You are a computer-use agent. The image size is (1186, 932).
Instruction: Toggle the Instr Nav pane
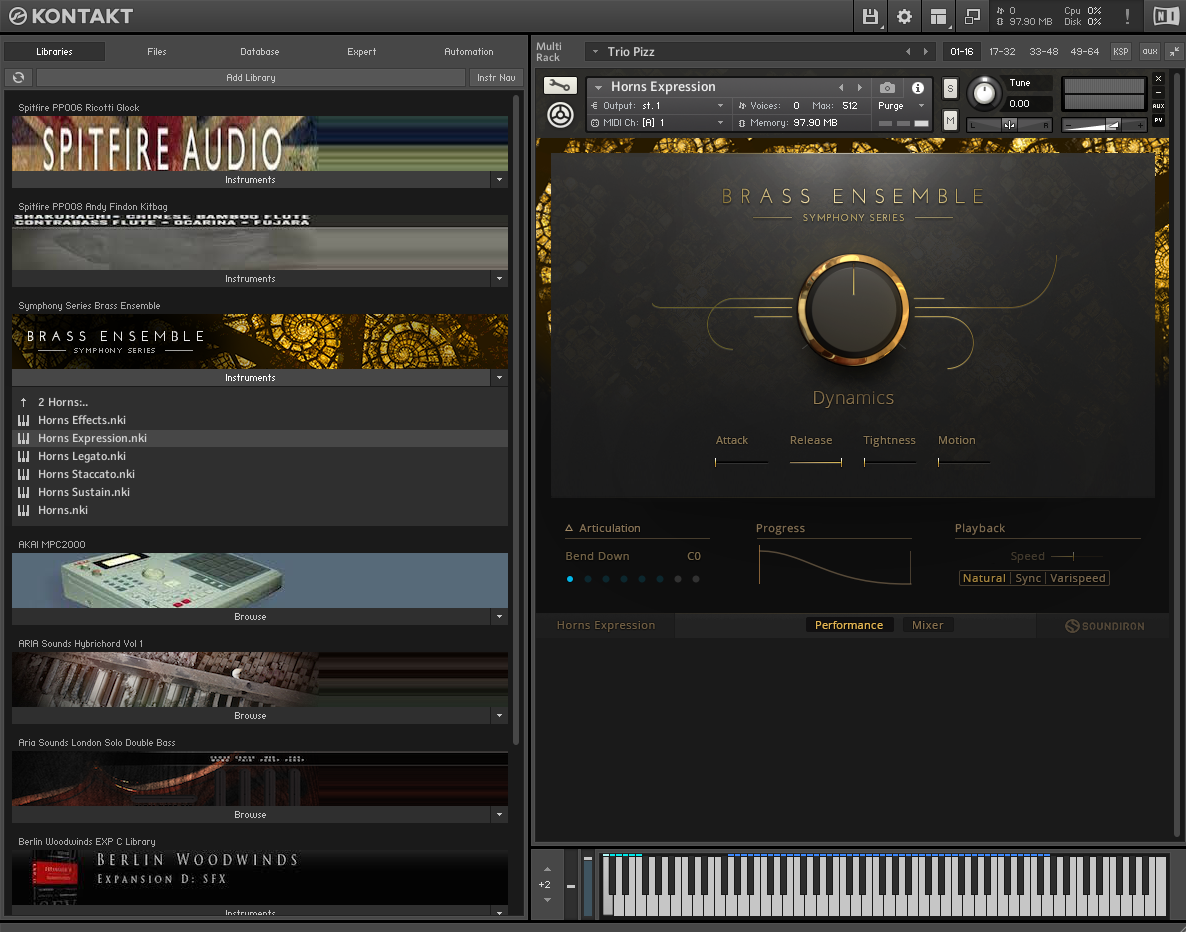click(x=496, y=77)
